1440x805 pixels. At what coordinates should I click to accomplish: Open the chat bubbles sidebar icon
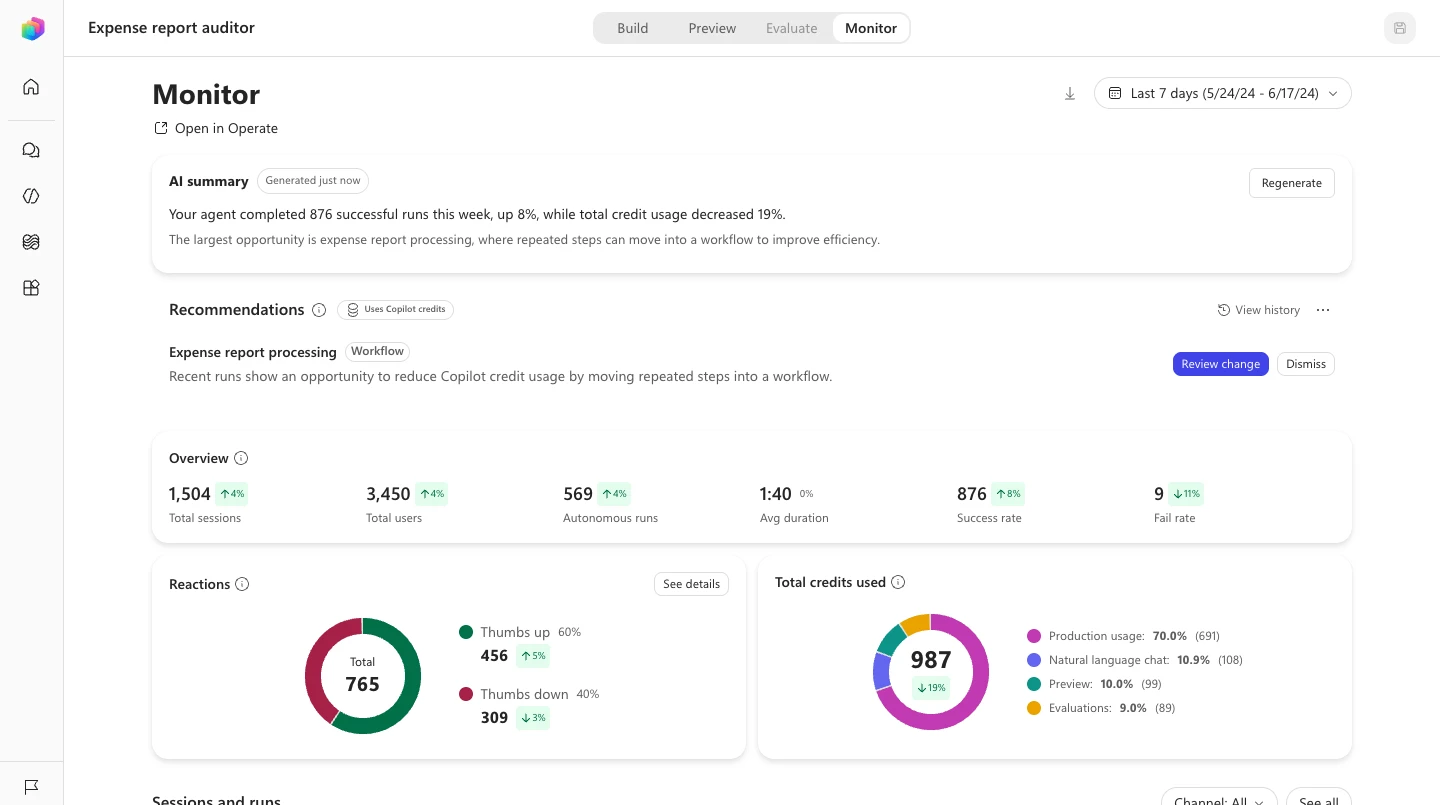[x=31, y=150]
